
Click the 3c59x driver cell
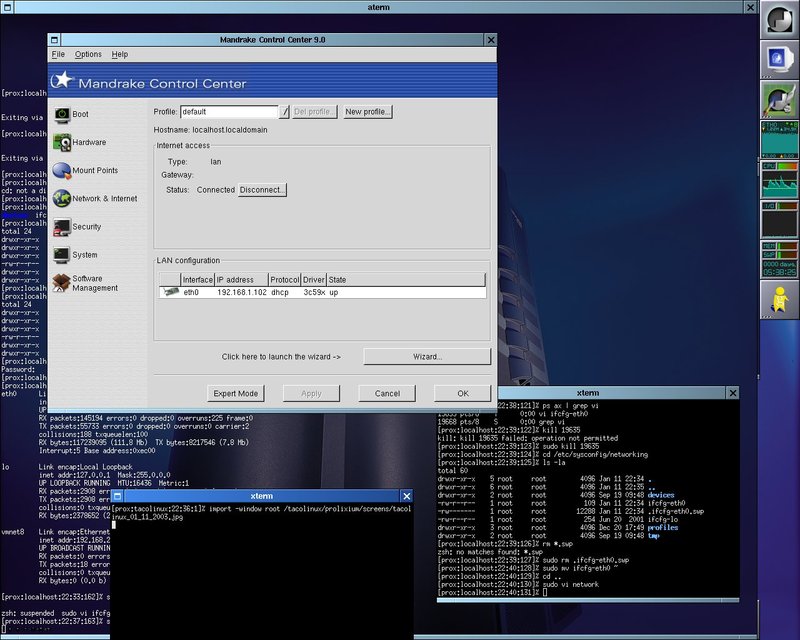click(x=314, y=292)
